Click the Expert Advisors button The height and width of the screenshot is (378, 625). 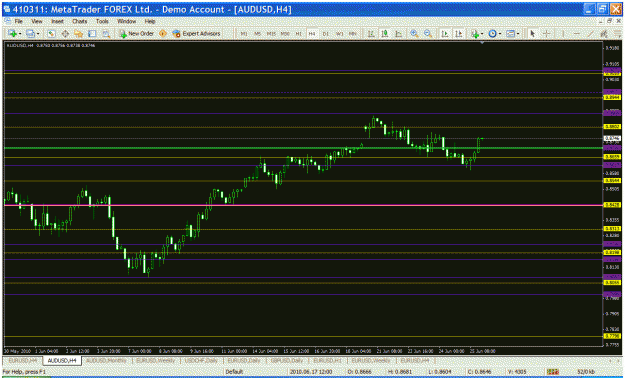click(x=196, y=34)
